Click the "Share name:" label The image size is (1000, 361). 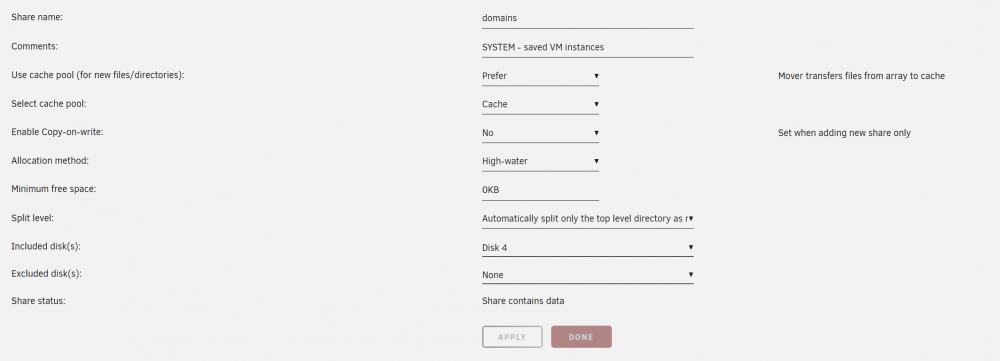tap(36, 18)
